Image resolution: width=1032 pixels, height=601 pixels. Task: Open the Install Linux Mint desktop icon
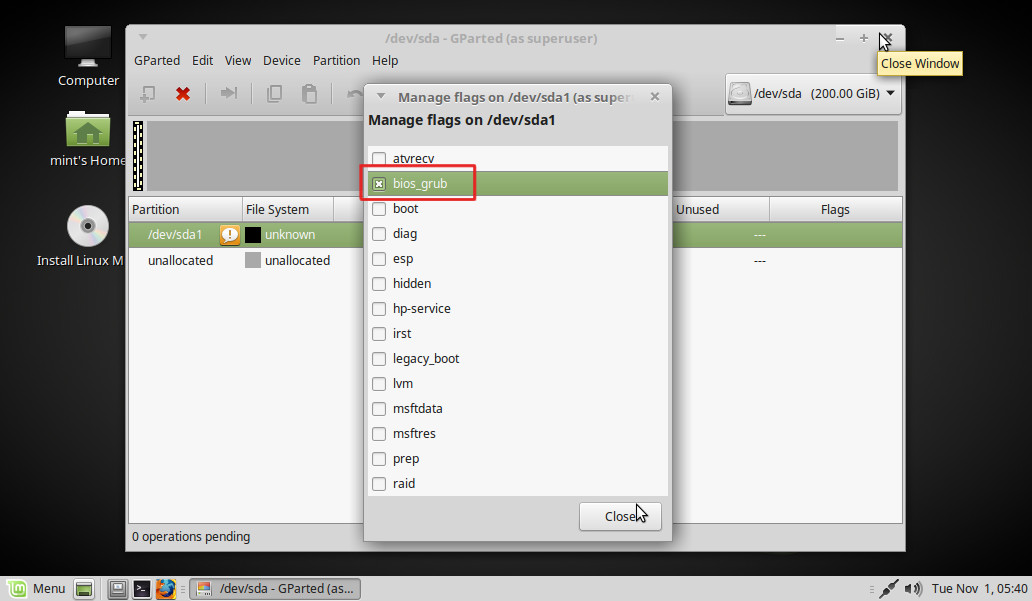[88, 227]
